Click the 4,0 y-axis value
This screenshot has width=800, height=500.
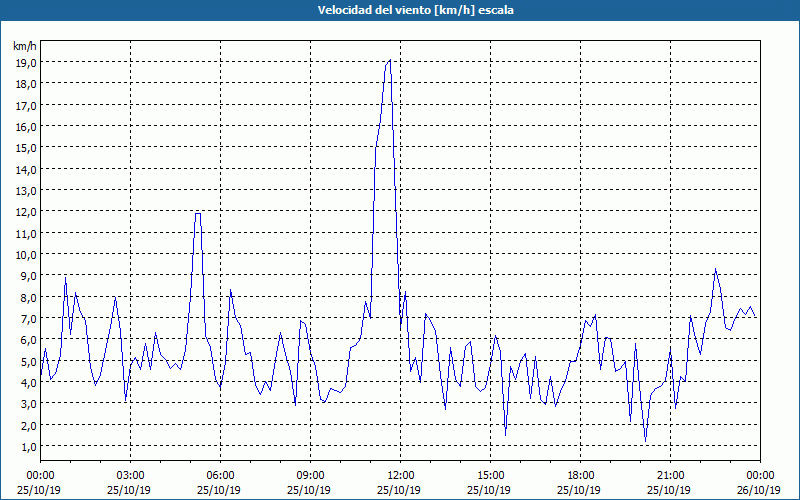(x=28, y=383)
